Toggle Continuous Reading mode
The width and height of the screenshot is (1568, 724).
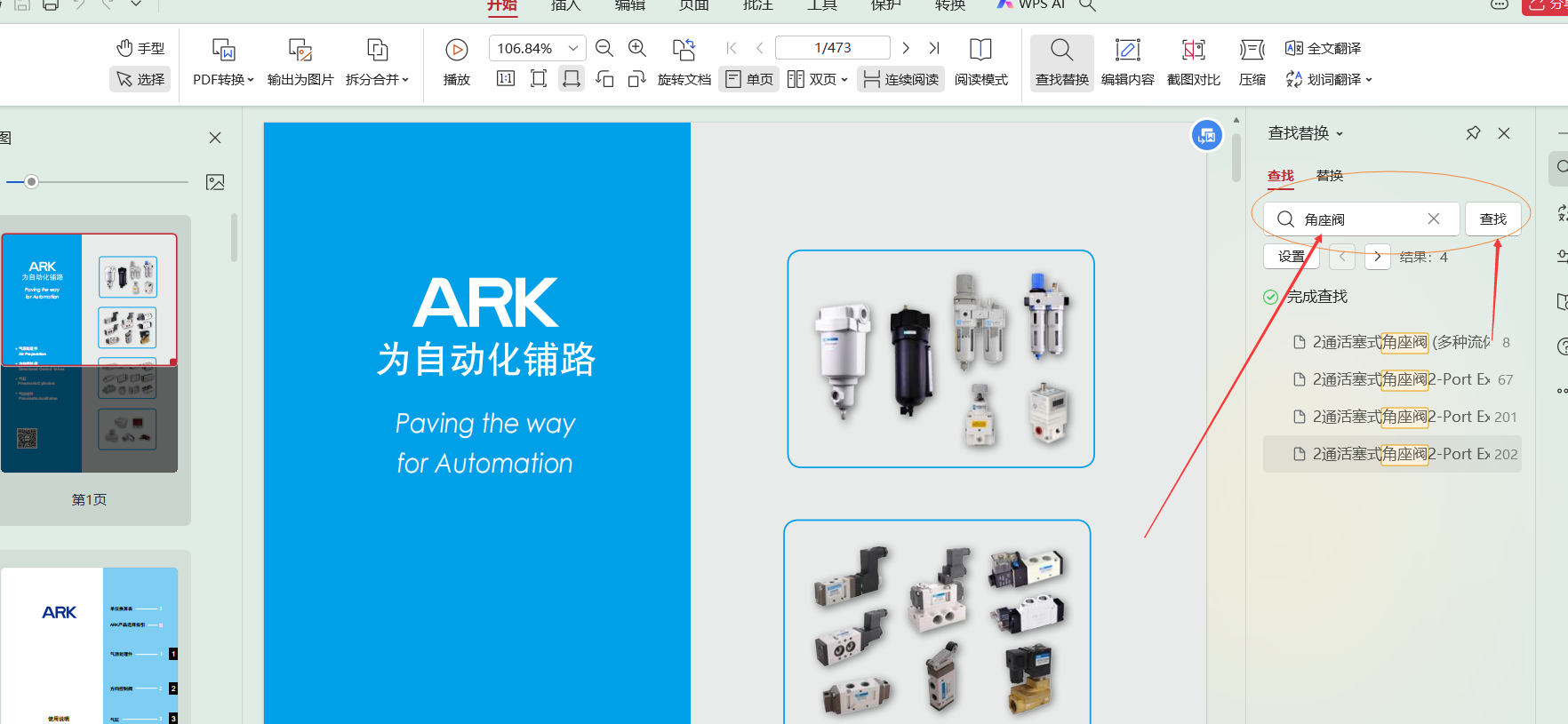point(900,79)
